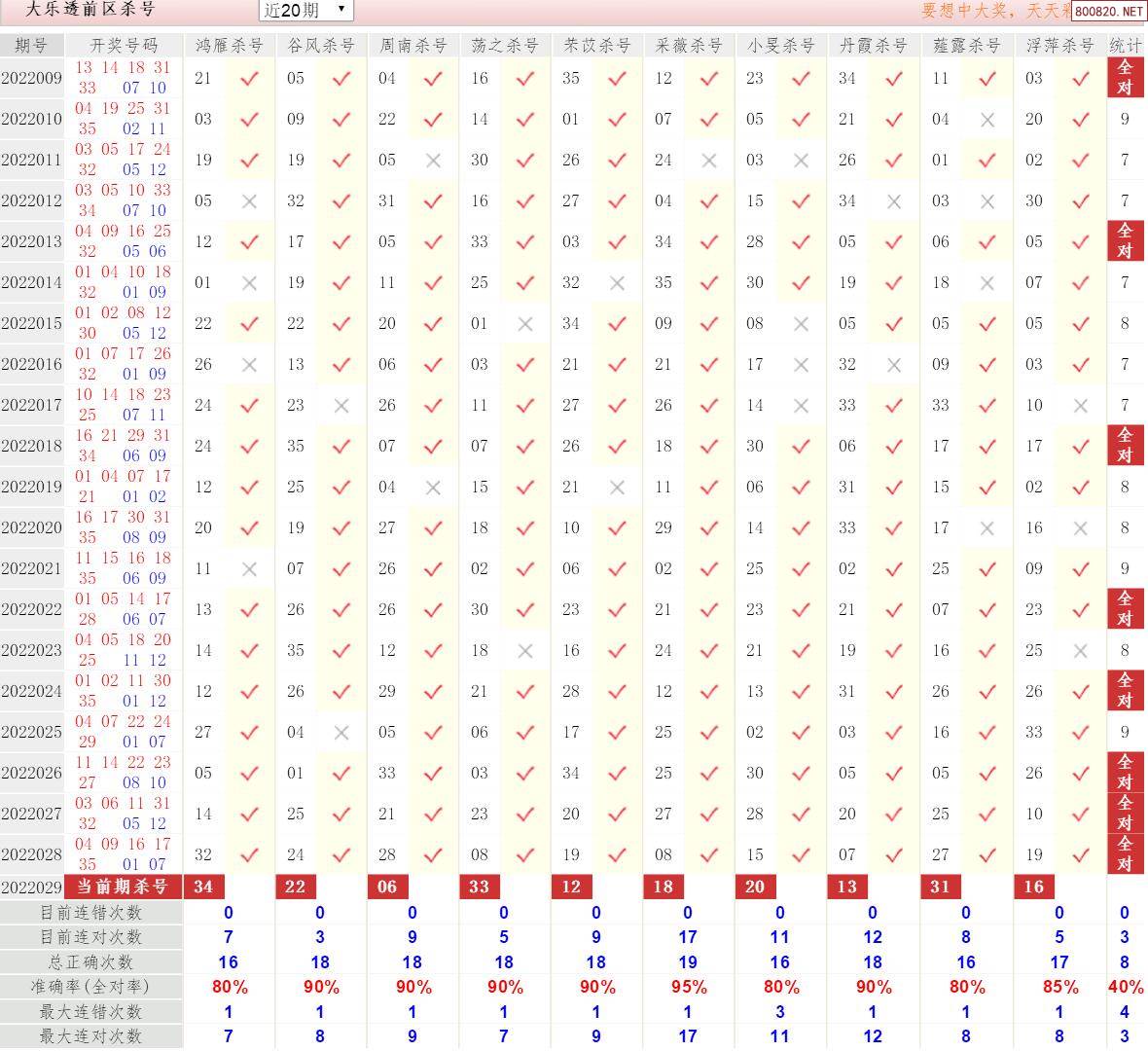1148x1051 pixels.
Task: Click 鸿雁 gray X mark in row 2022012
Action: (x=249, y=201)
